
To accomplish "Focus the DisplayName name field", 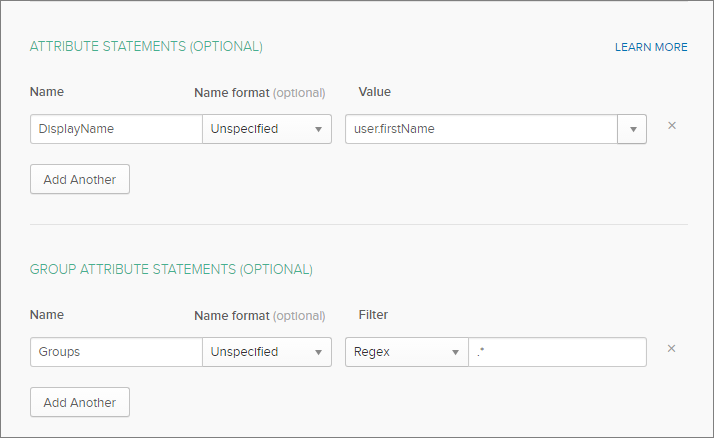I will click(x=116, y=129).
